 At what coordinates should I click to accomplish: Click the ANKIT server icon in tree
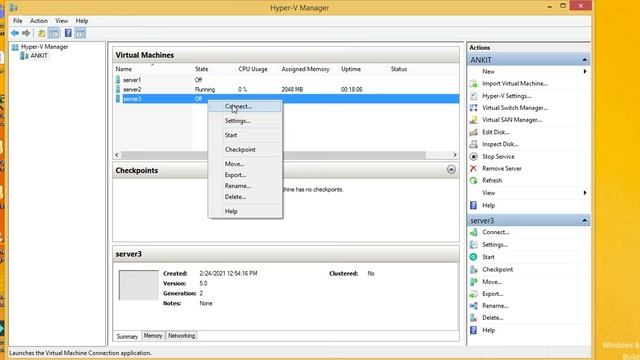click(24, 56)
